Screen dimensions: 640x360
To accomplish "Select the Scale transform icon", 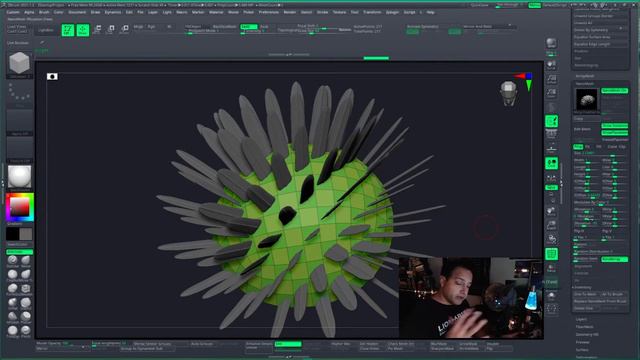I will pos(111,29).
